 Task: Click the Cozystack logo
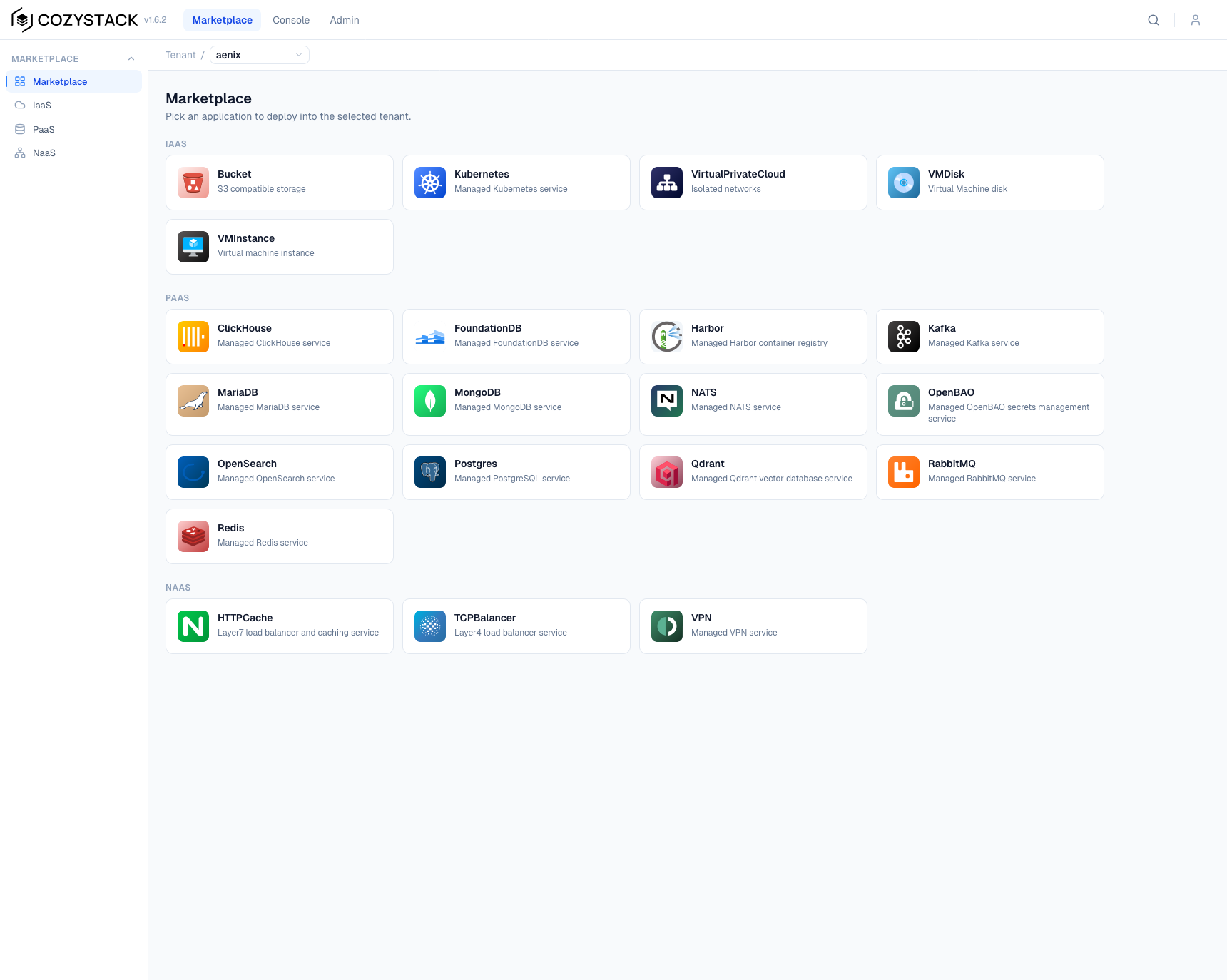74,20
